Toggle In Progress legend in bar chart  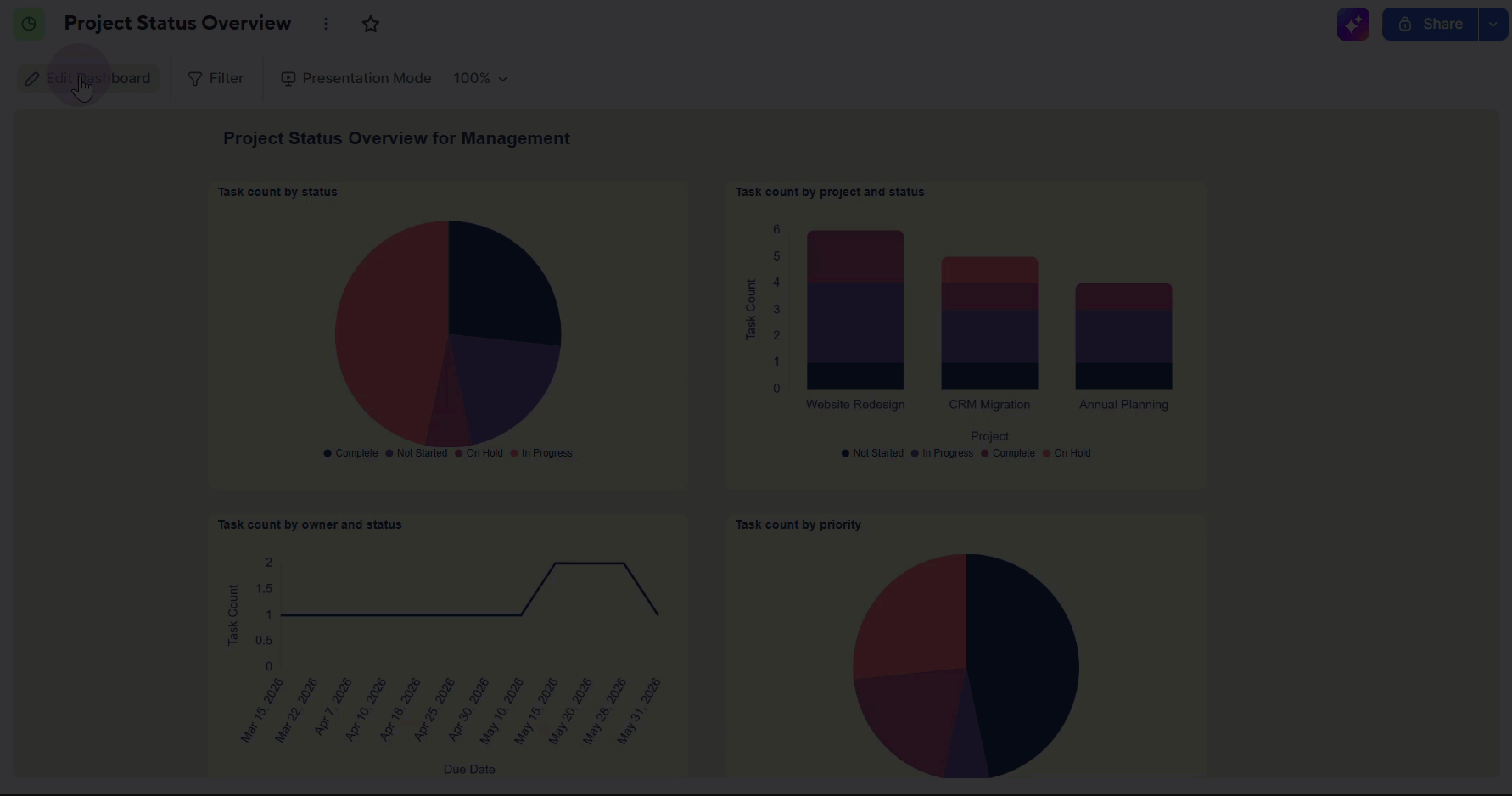click(x=942, y=453)
